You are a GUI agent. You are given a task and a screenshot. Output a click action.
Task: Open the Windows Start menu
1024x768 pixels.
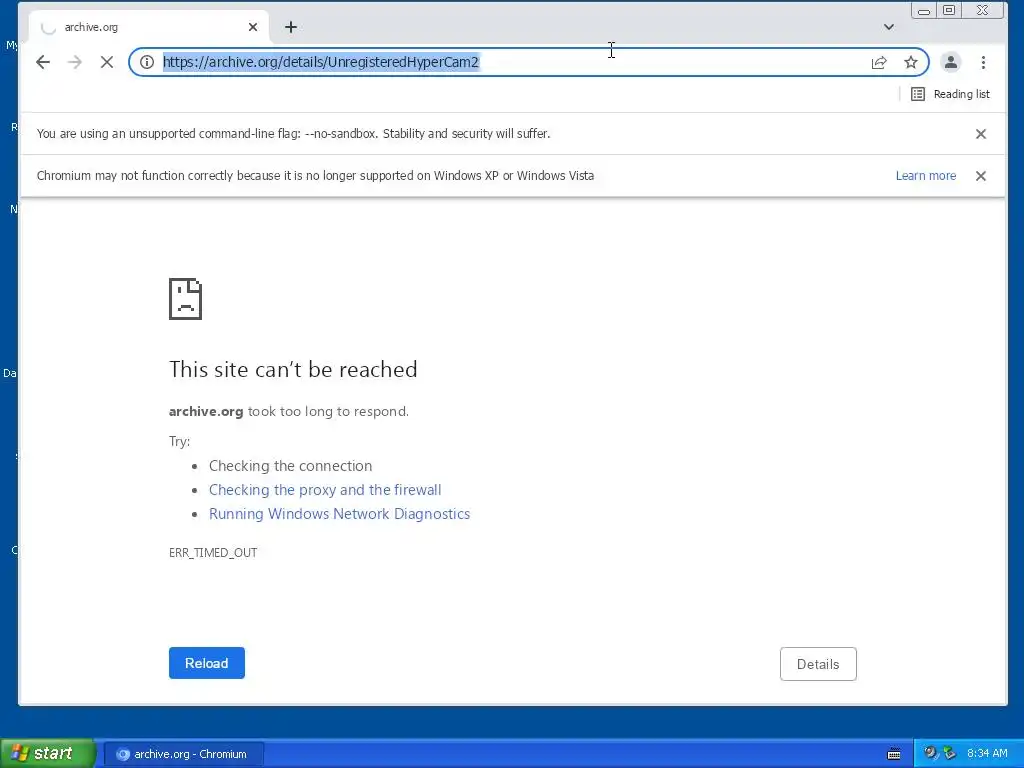(48, 753)
